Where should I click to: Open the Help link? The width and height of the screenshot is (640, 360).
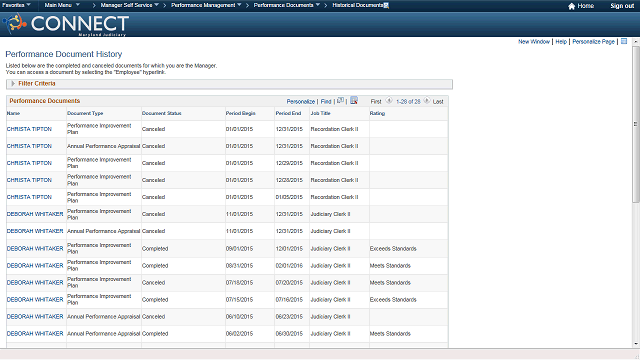click(561, 42)
